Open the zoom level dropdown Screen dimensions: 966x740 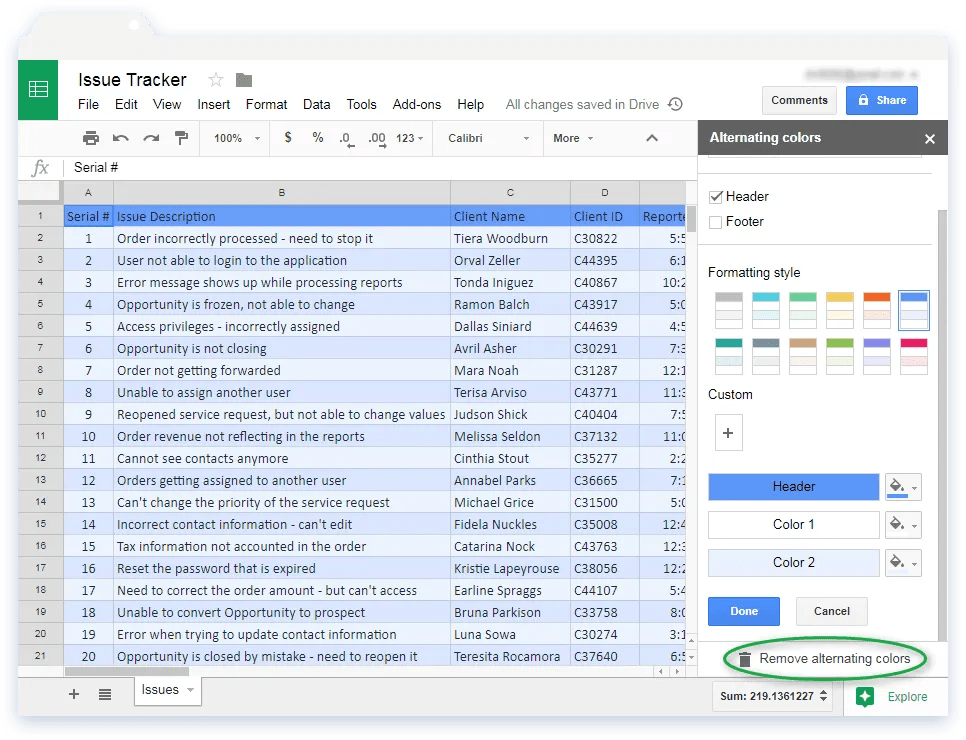coord(234,138)
